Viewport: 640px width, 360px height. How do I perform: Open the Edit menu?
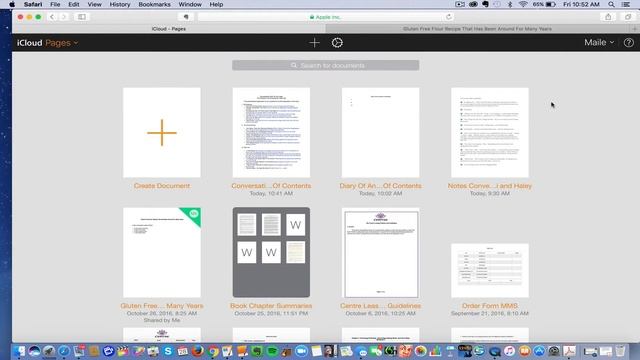74,4
